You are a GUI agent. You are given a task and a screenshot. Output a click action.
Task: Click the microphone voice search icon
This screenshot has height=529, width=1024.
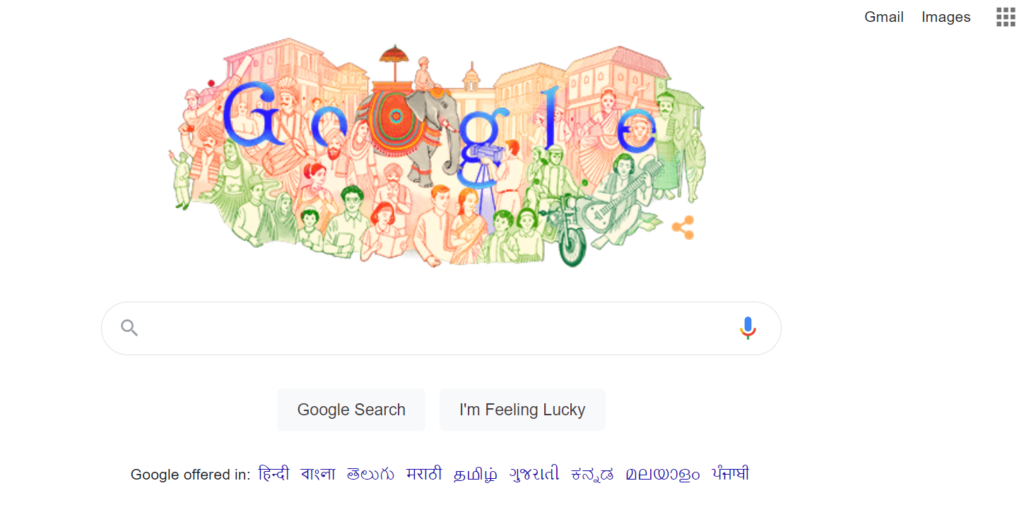point(748,328)
